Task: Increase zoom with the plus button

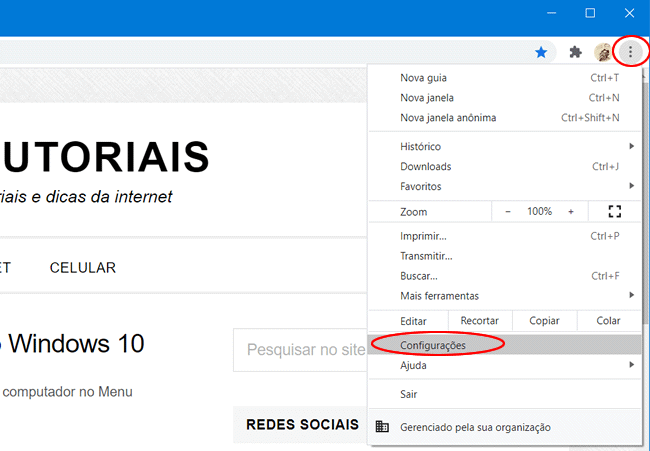Action: click(x=571, y=212)
